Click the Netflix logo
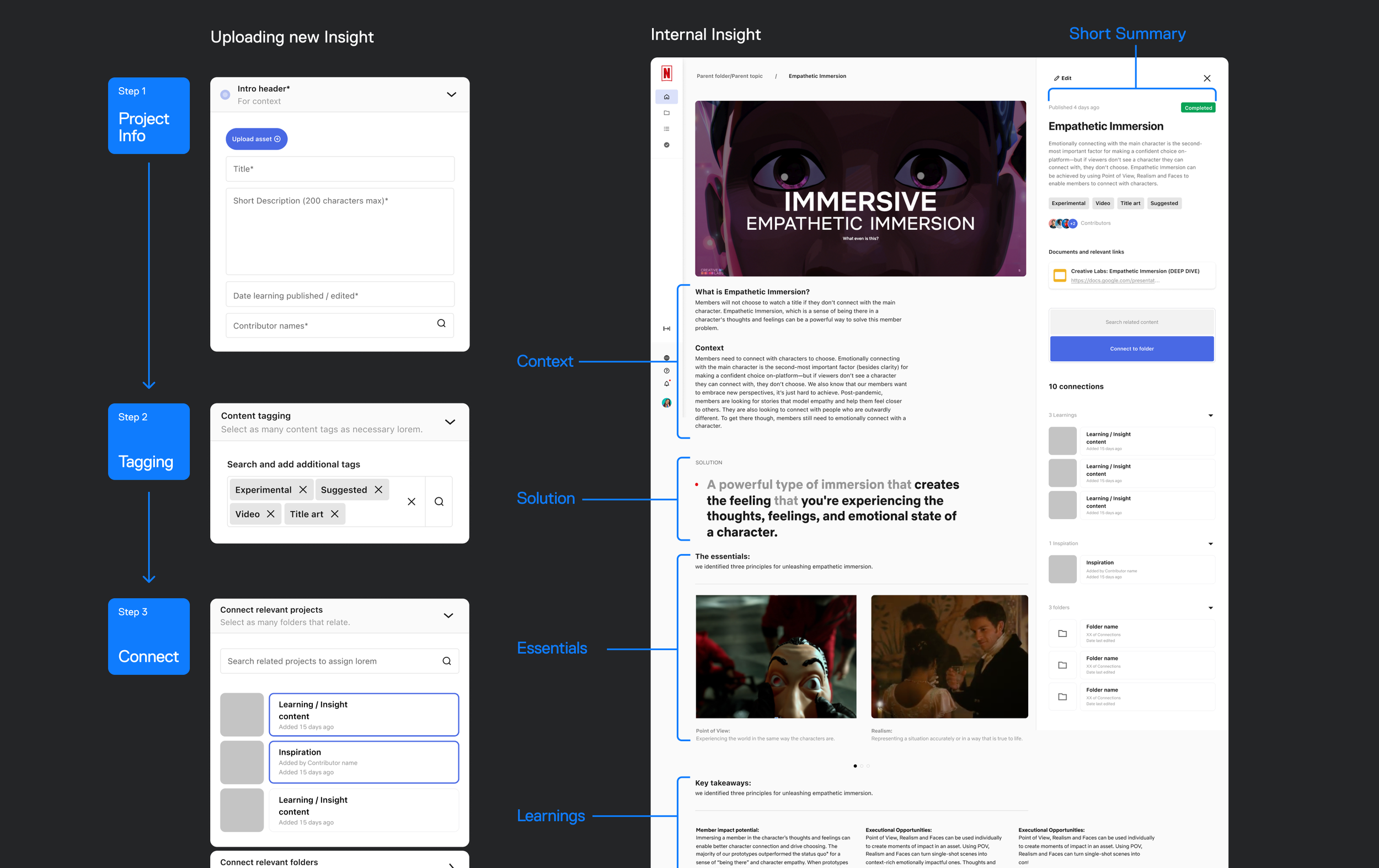1379x868 pixels. [666, 73]
